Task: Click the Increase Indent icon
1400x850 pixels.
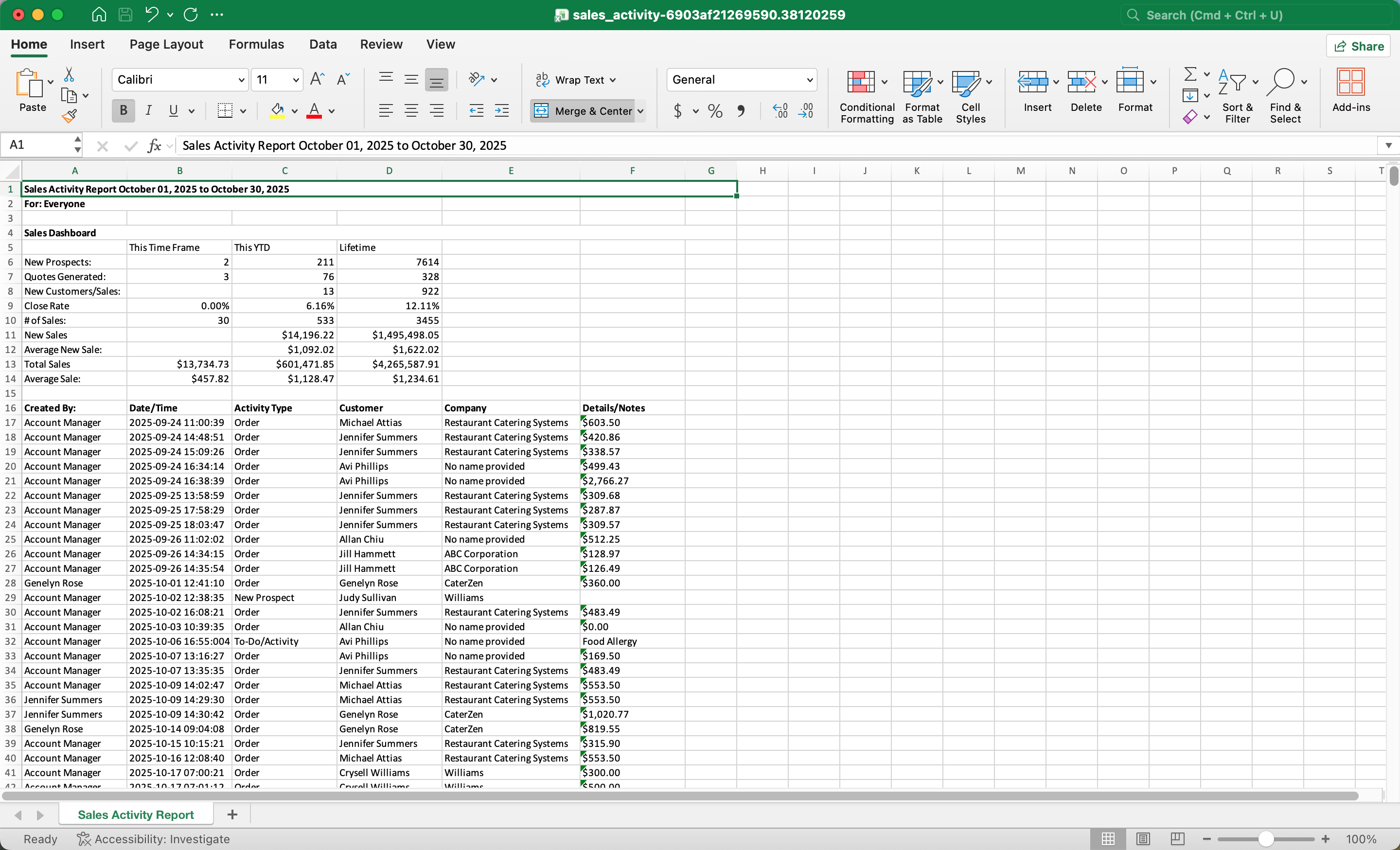Action: click(502, 111)
